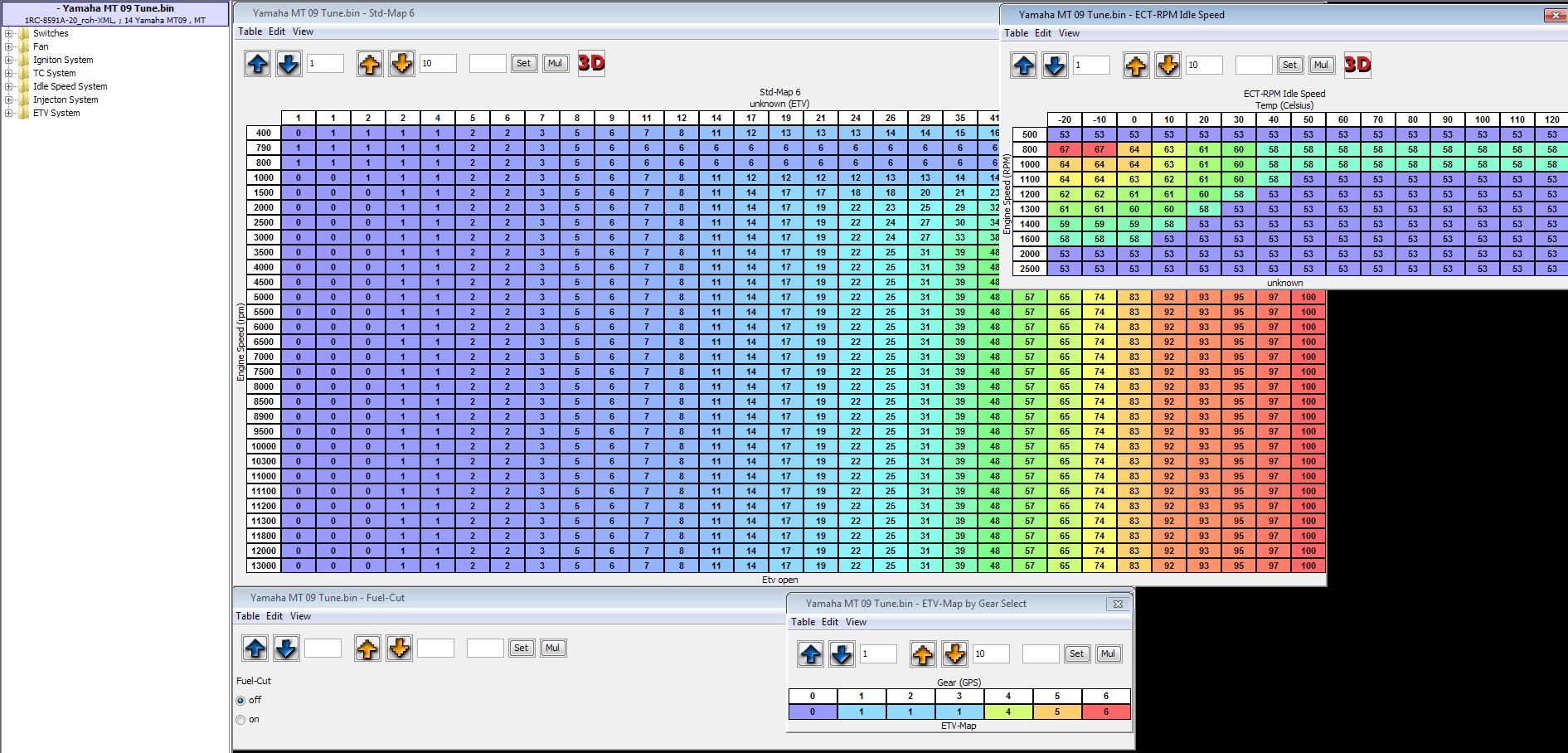This screenshot has width=1568, height=753.
Task: Select red gear 6 ETV-Map cell
Action: [x=1105, y=712]
